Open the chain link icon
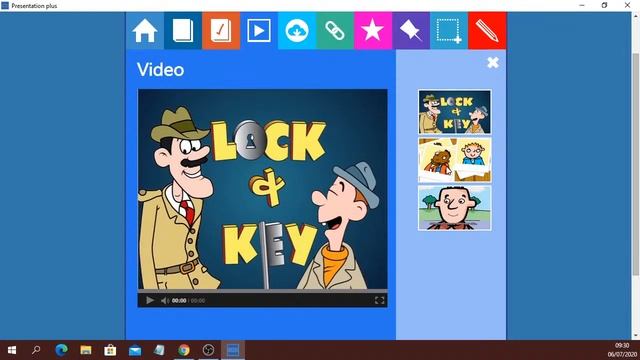This screenshot has width=640, height=360. tap(335, 31)
